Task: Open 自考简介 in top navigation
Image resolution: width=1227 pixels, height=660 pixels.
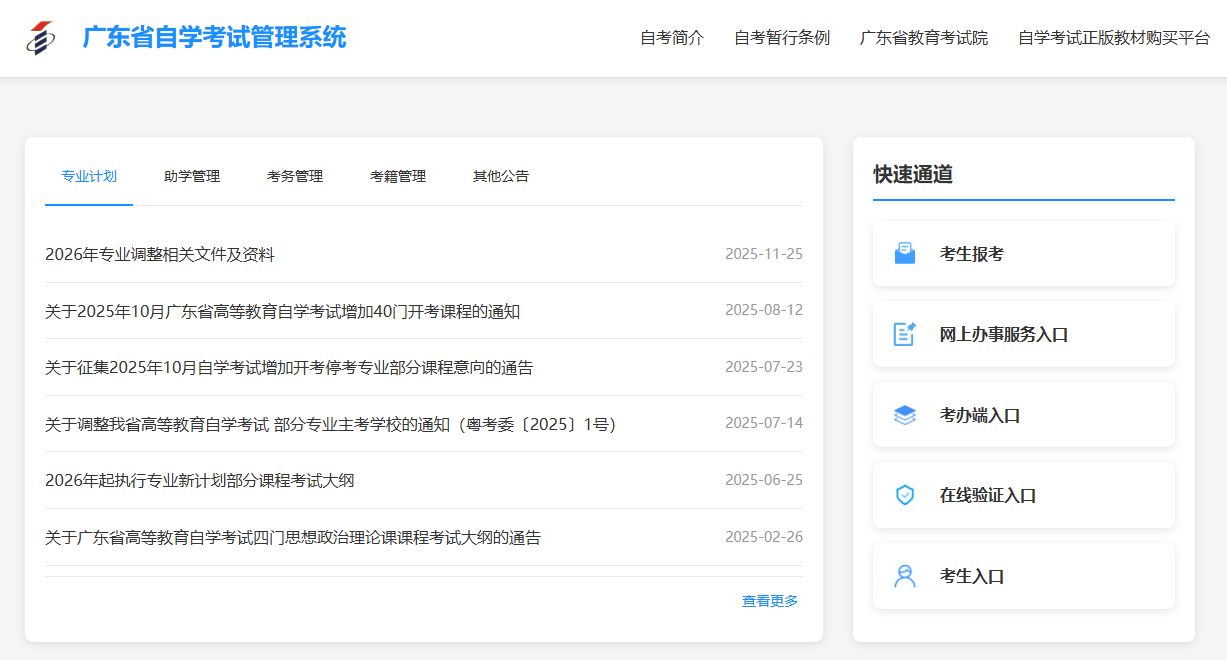Action: point(672,38)
